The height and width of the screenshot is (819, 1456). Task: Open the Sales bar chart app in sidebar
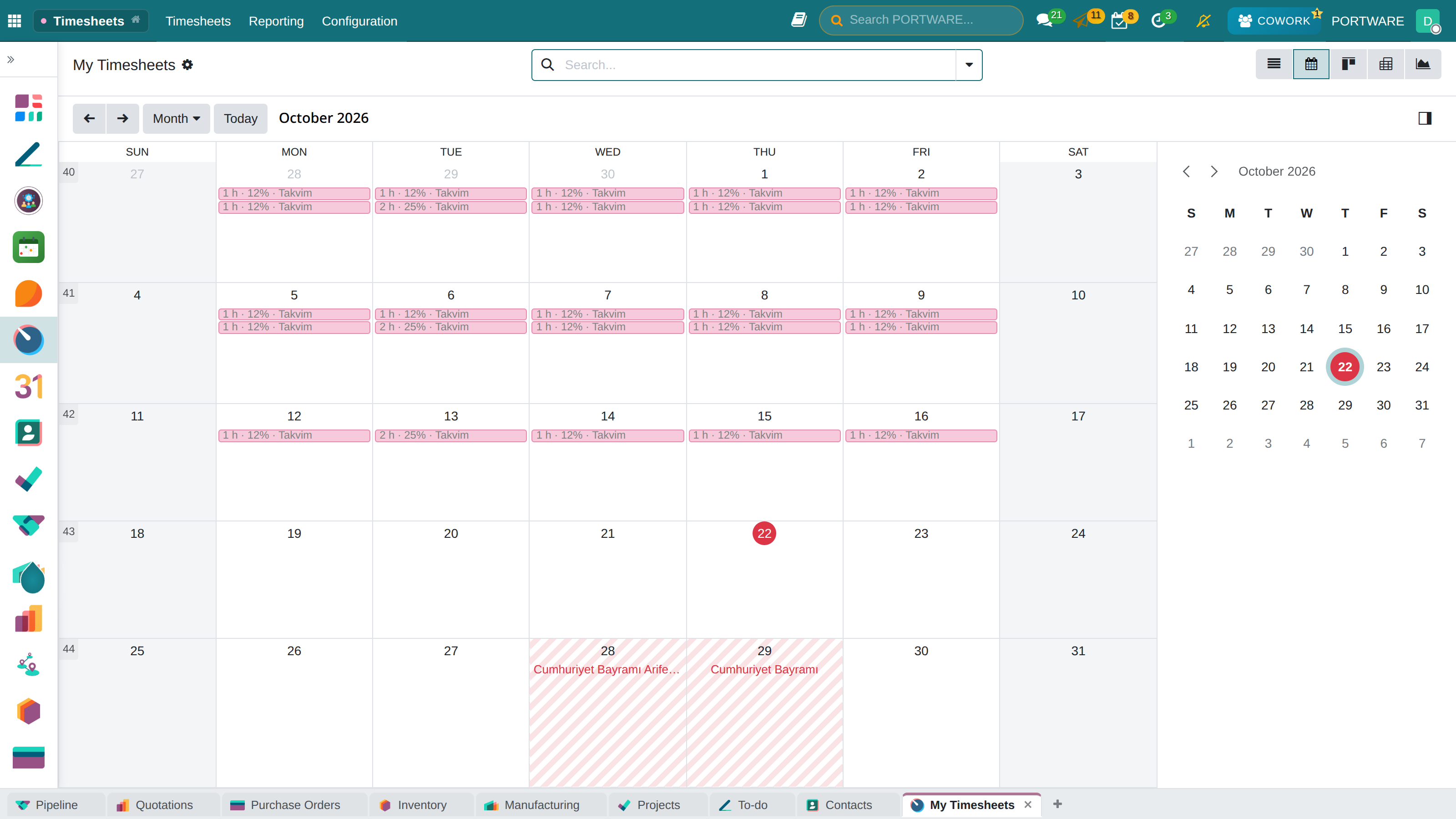click(29, 619)
